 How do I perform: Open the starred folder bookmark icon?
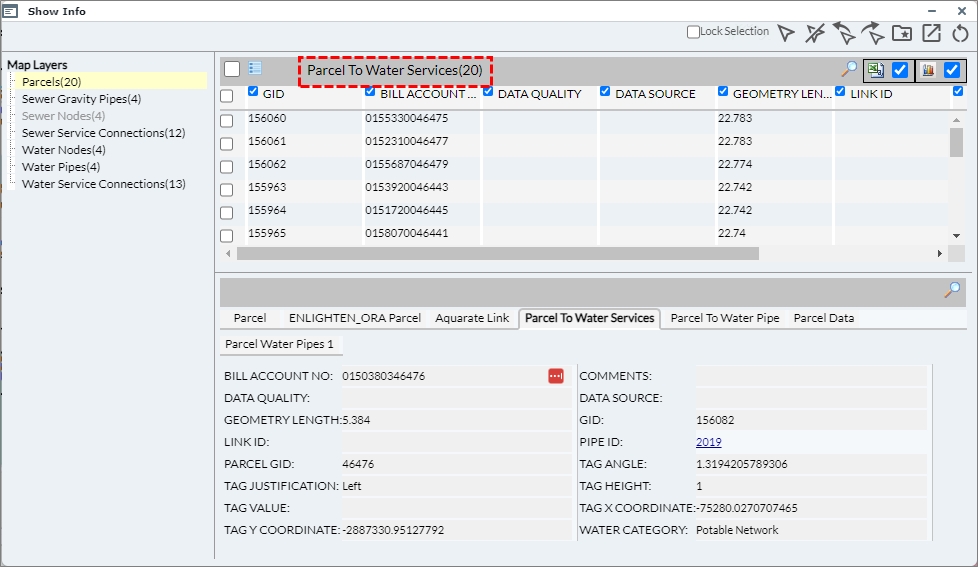click(x=902, y=33)
